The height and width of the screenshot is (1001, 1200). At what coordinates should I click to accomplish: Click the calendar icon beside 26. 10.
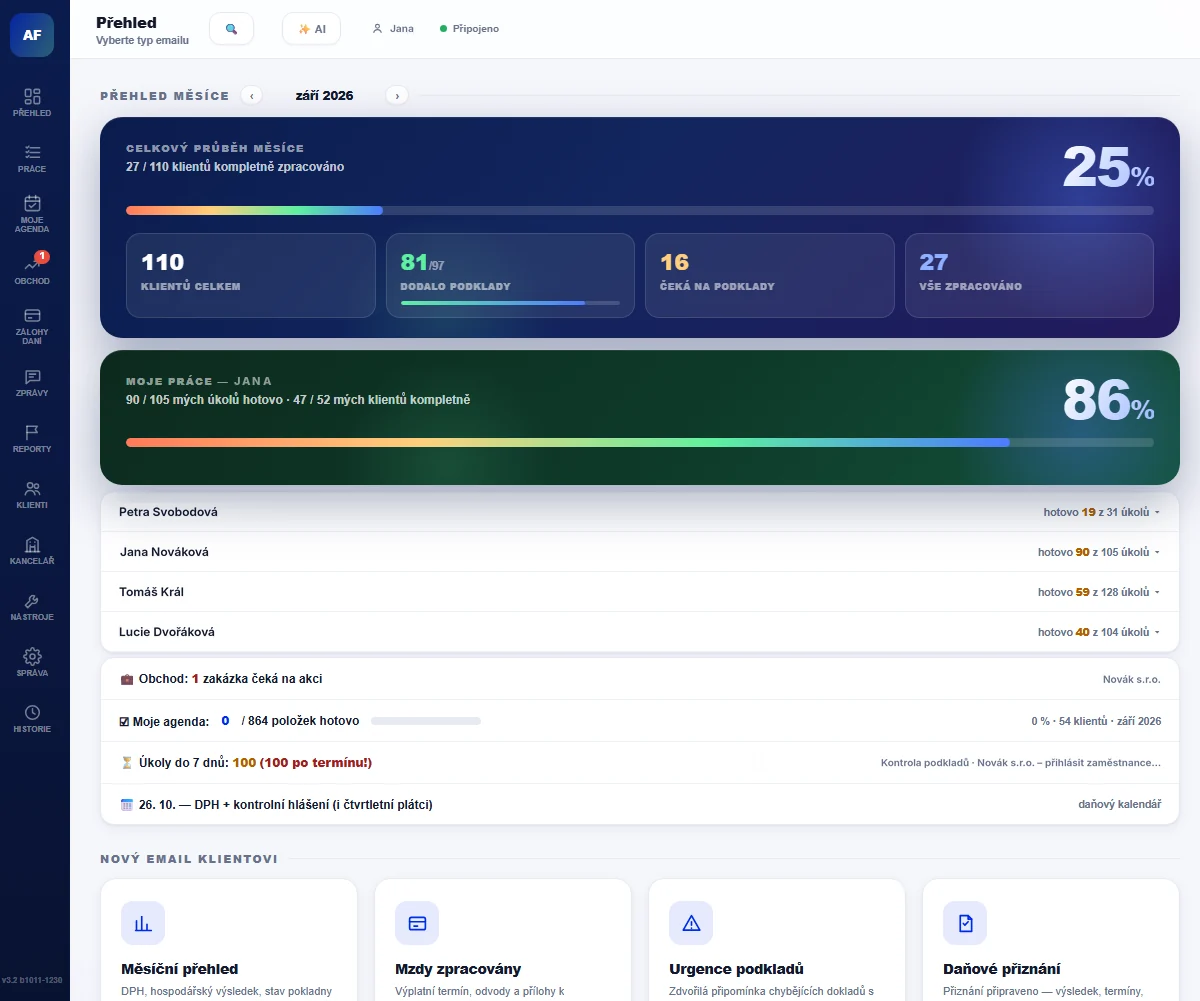tap(127, 805)
